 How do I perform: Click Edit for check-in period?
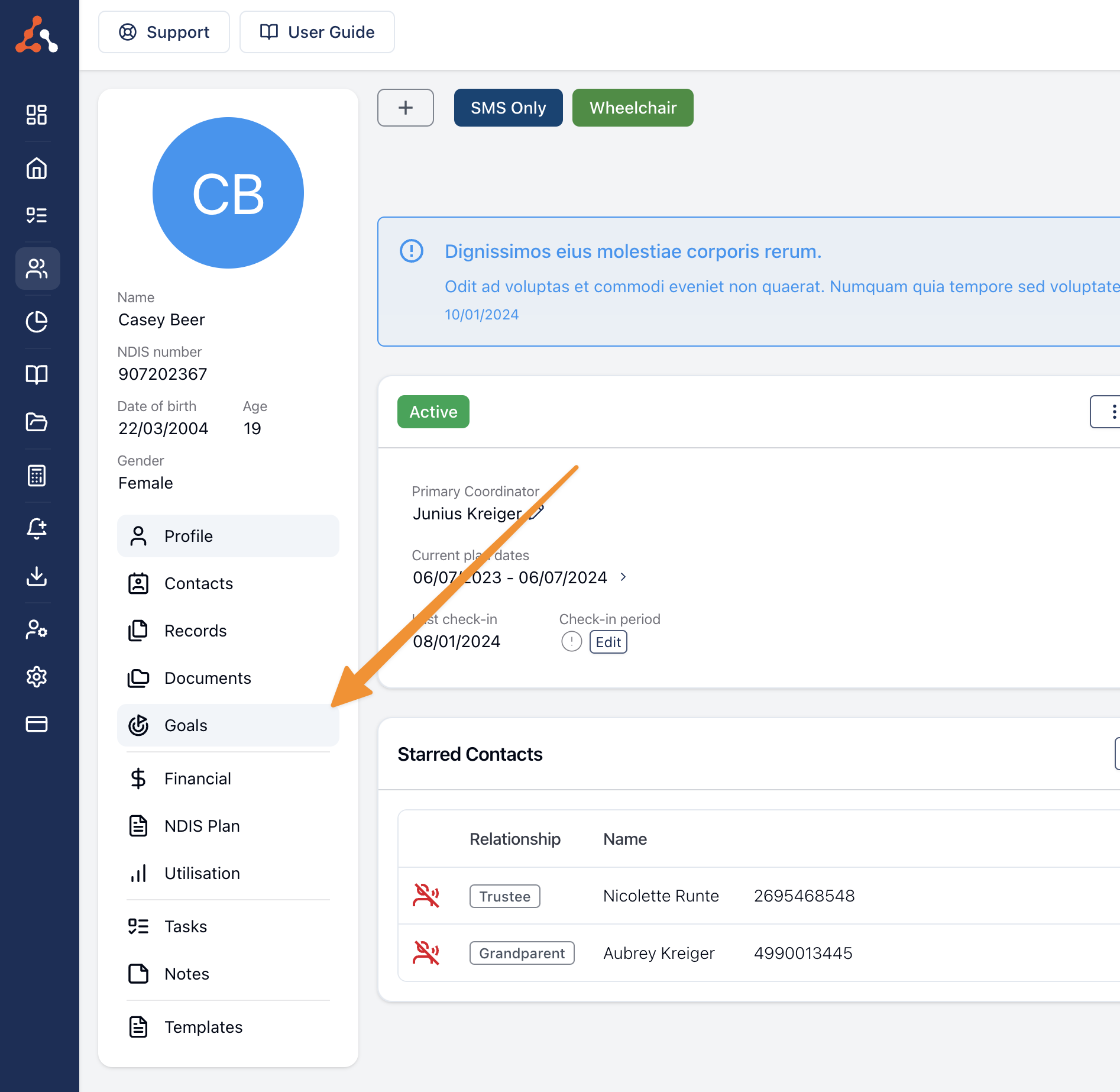point(608,642)
